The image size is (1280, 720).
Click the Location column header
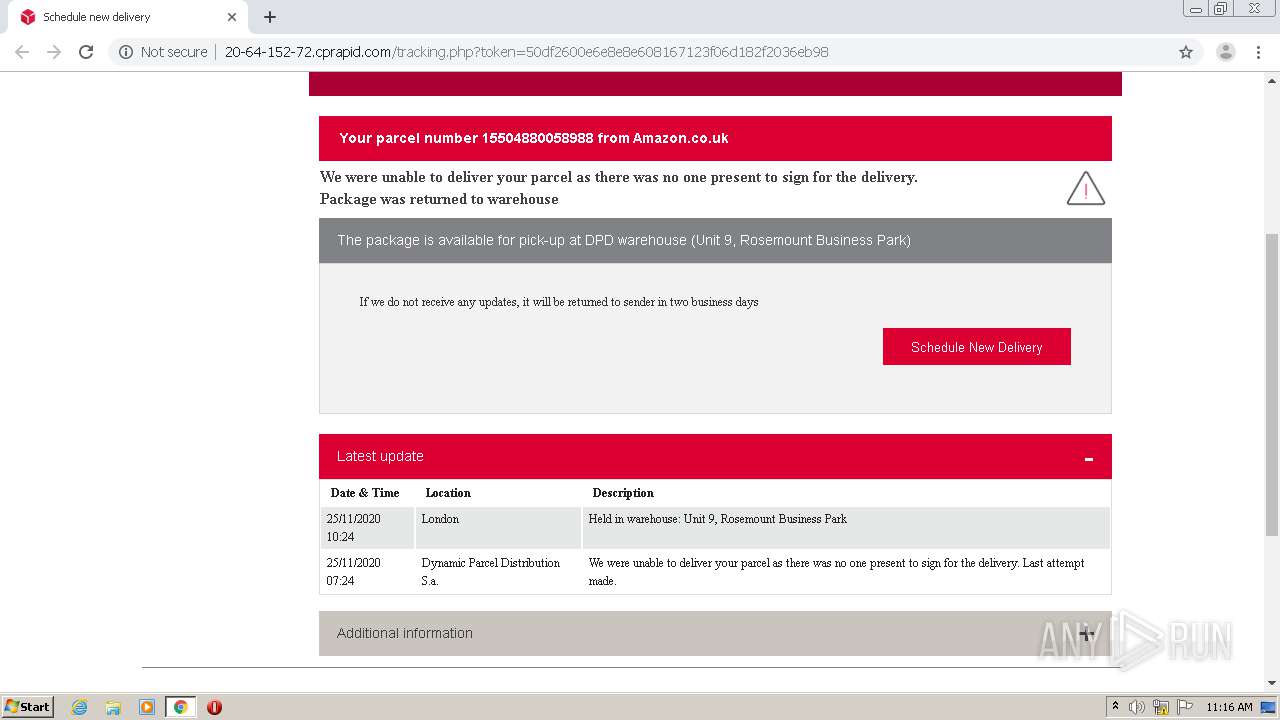(x=448, y=493)
